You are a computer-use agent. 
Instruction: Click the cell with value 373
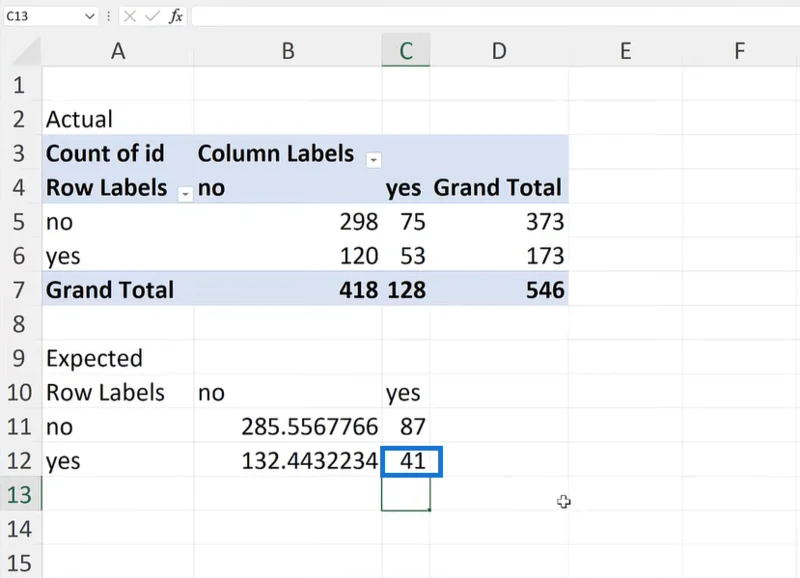point(499,221)
